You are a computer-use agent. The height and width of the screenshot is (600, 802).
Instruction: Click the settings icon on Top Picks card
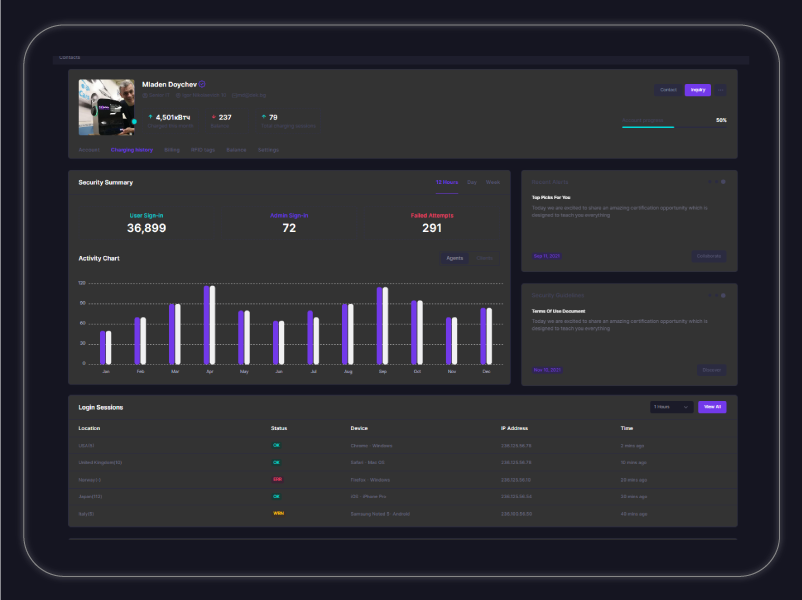click(x=723, y=182)
